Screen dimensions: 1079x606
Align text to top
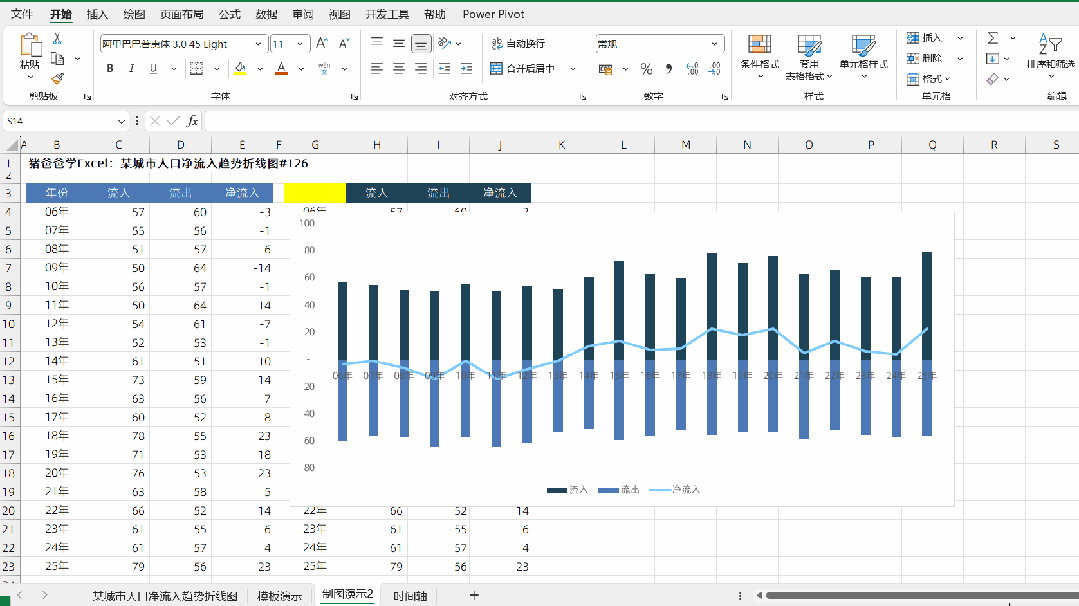pyautogui.click(x=377, y=43)
